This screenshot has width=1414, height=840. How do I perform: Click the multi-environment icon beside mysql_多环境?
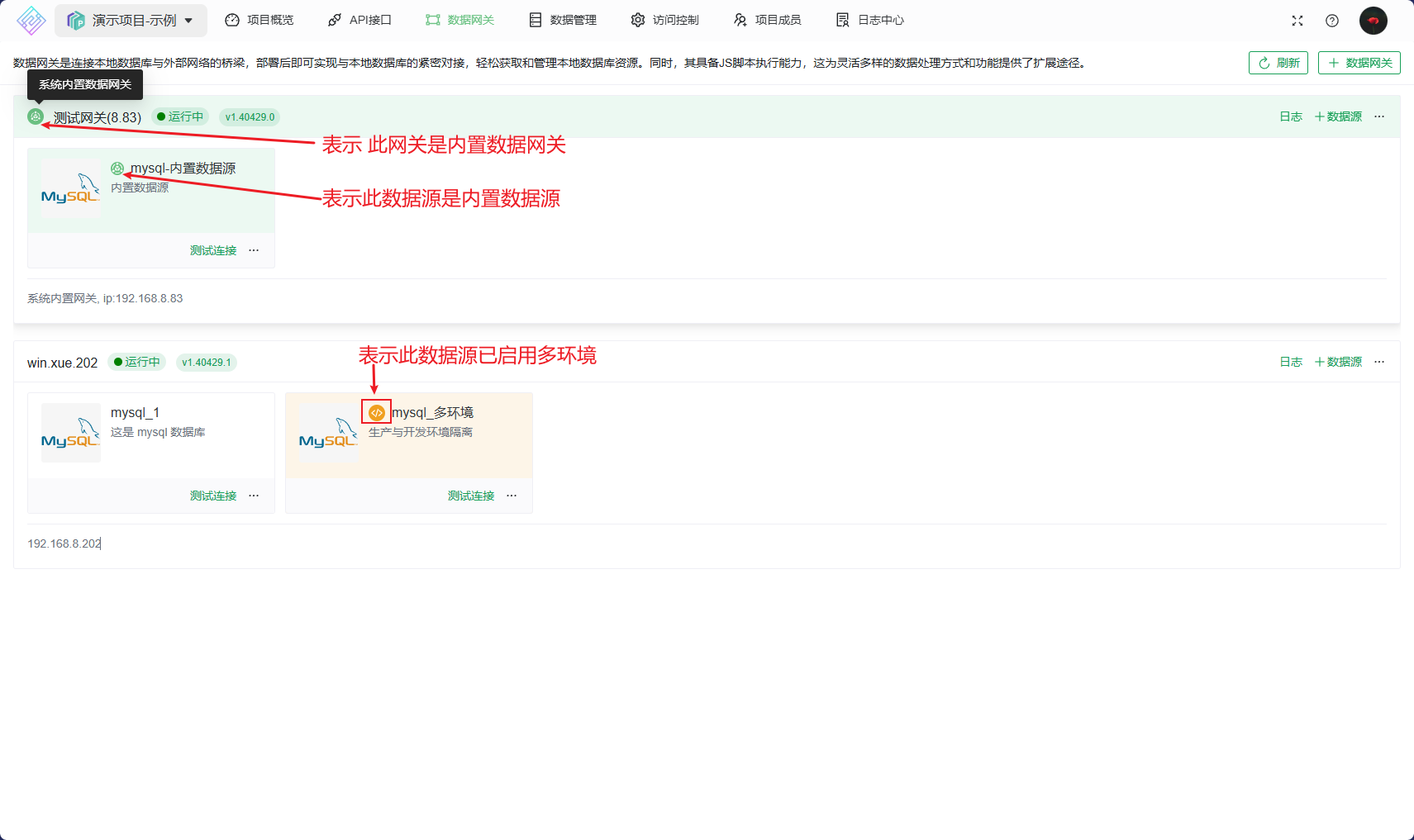pos(376,412)
